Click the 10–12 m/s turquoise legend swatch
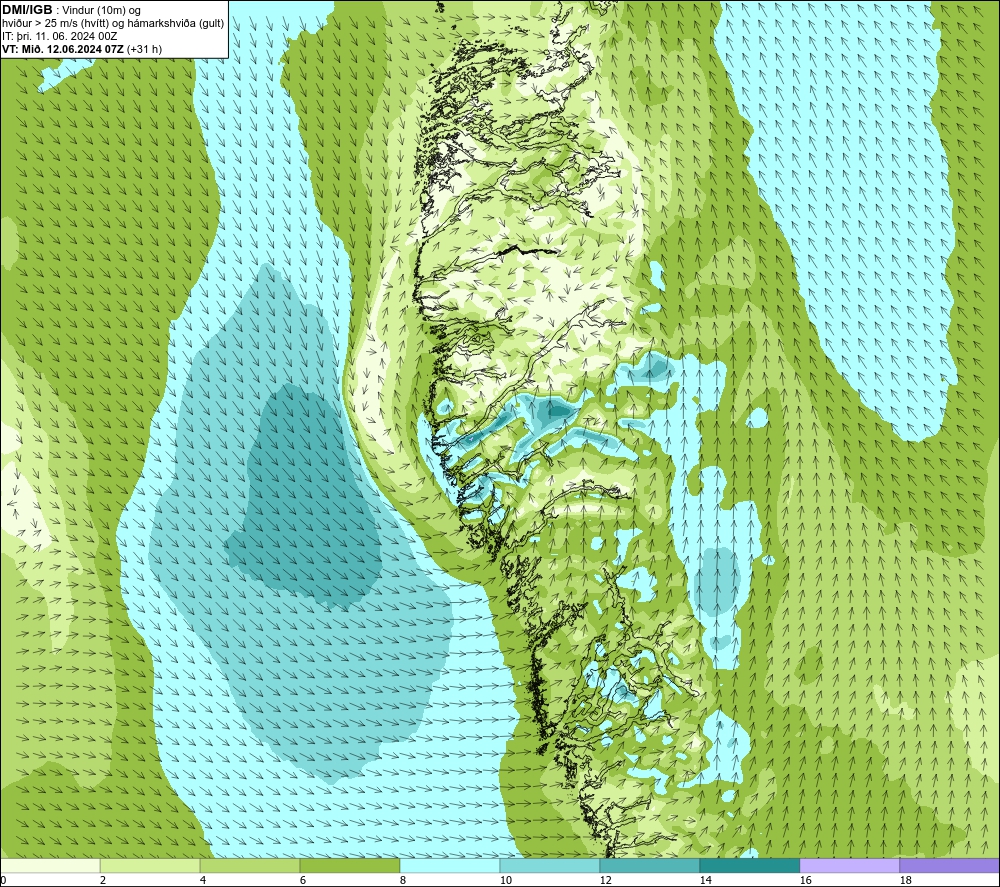1000x887 pixels. 550,865
